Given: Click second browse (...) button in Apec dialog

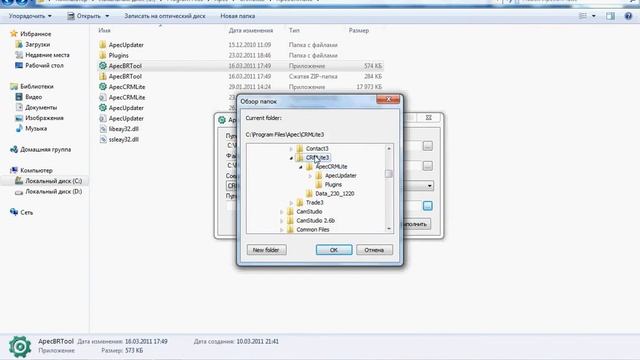Looking at the screenshot, I should click(427, 166).
